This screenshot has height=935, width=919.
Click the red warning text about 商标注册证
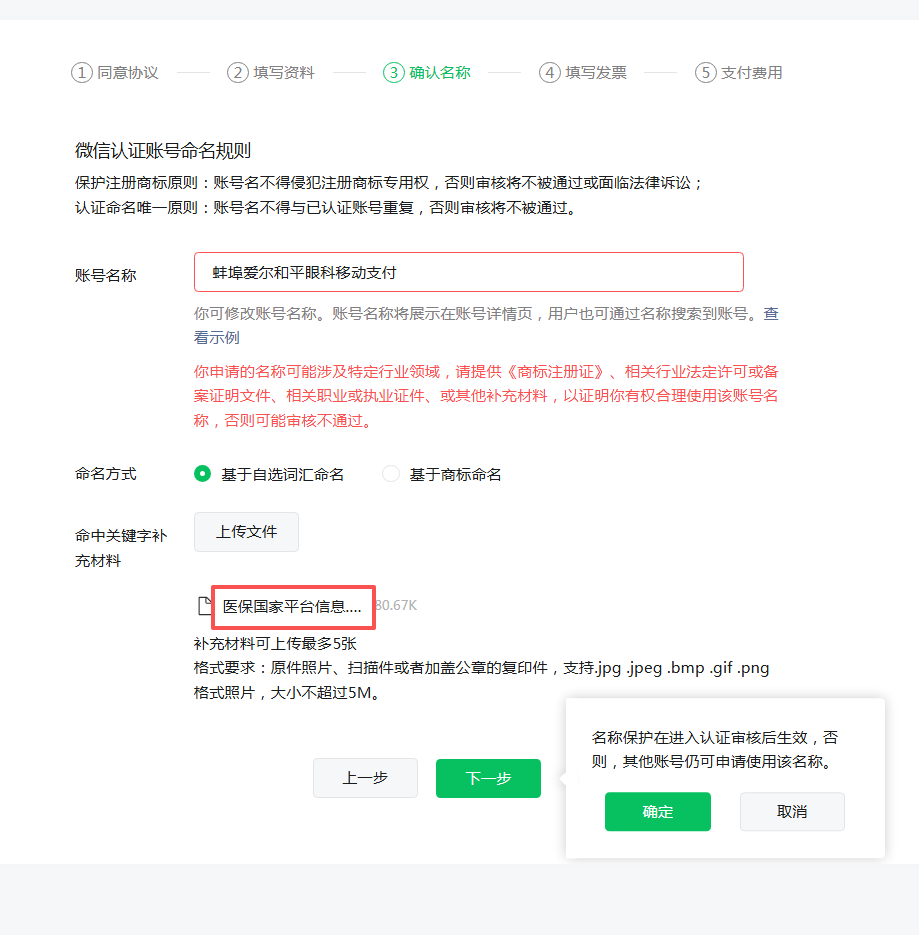pyautogui.click(x=486, y=396)
